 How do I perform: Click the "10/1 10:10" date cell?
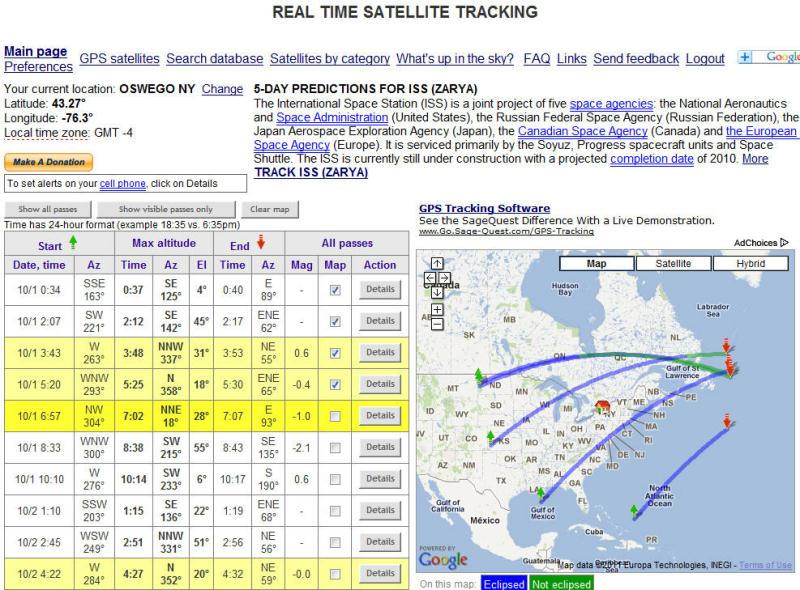[39, 479]
